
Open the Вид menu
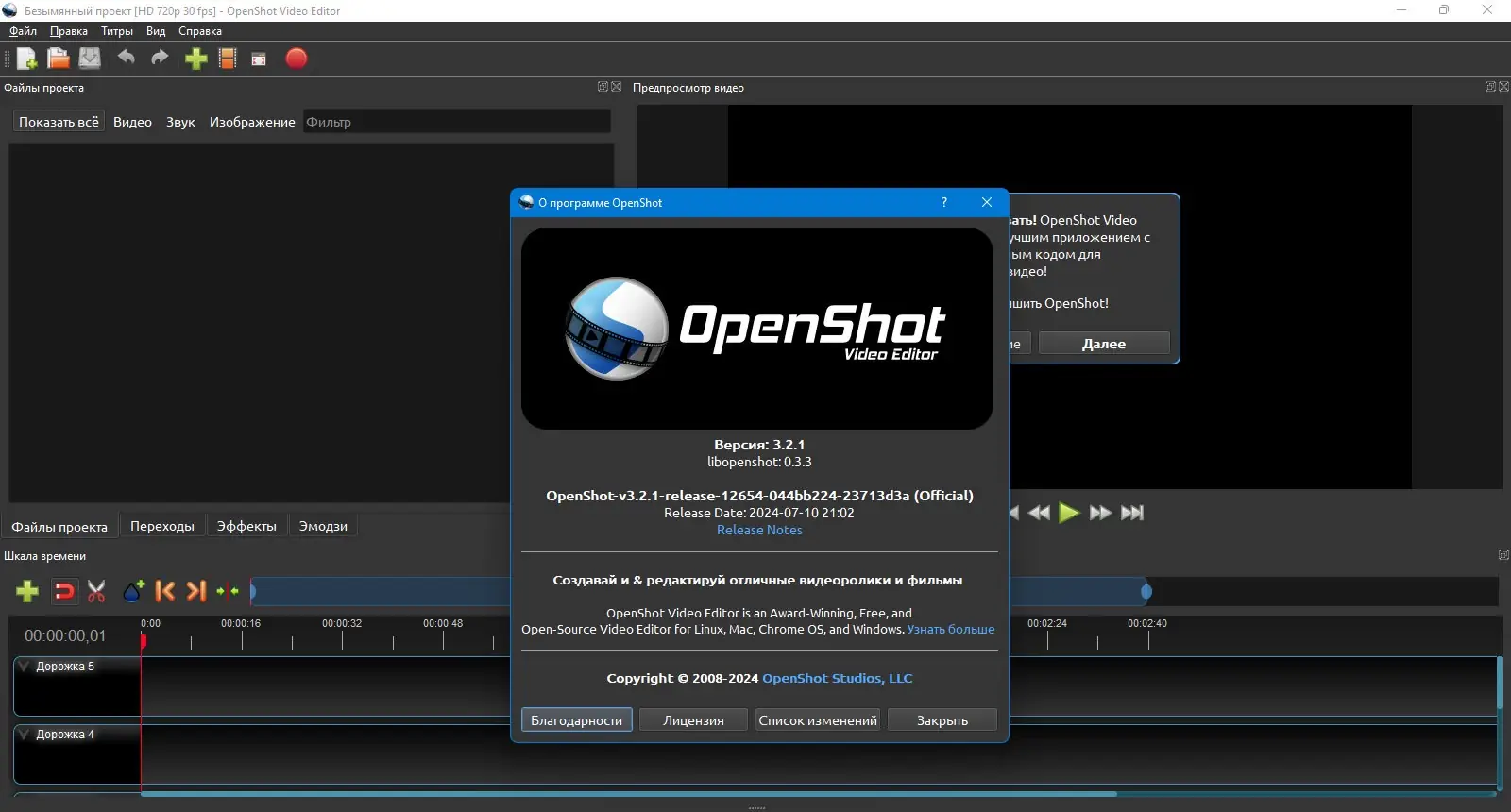(156, 31)
